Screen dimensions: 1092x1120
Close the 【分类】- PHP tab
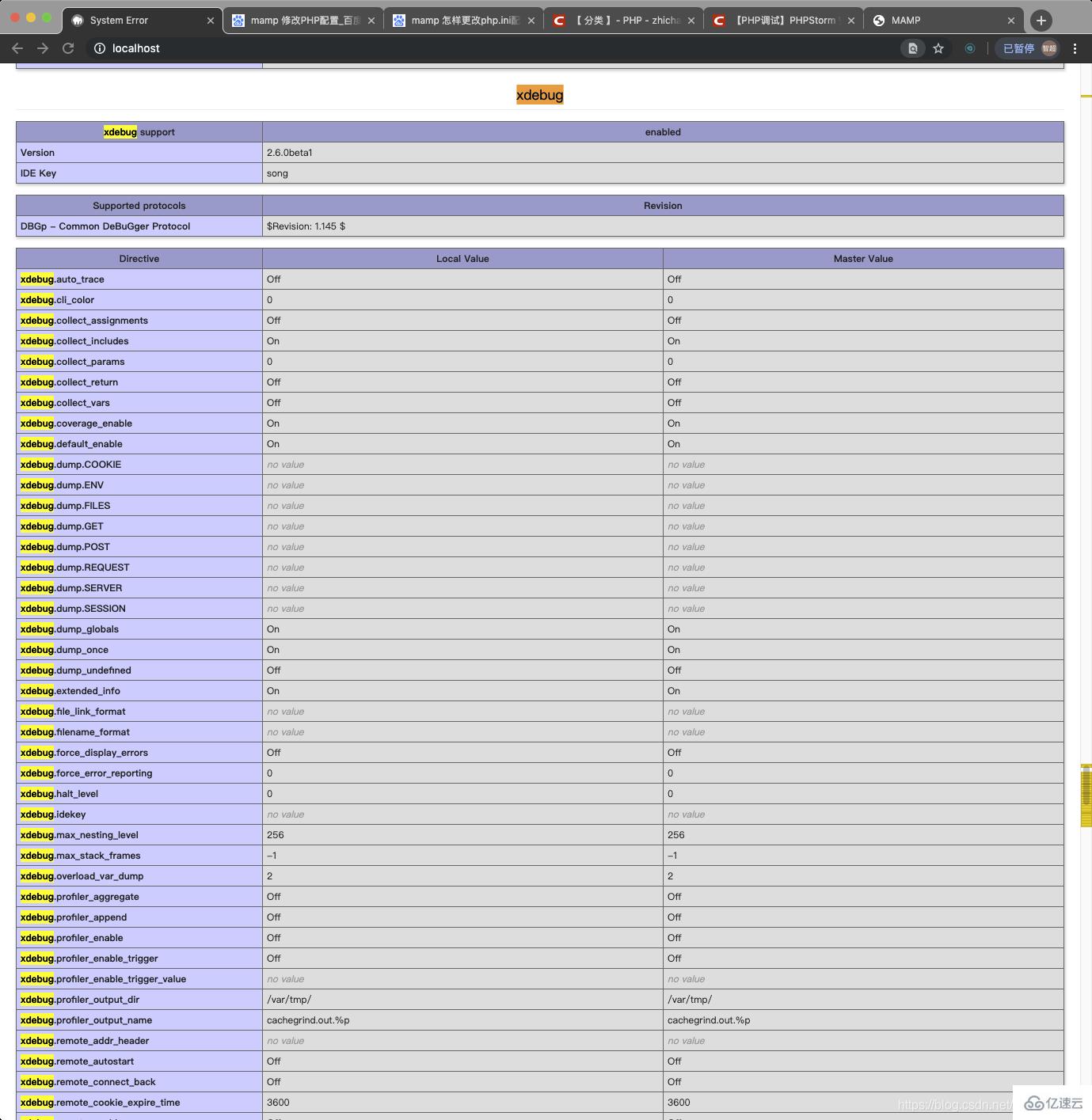[691, 21]
